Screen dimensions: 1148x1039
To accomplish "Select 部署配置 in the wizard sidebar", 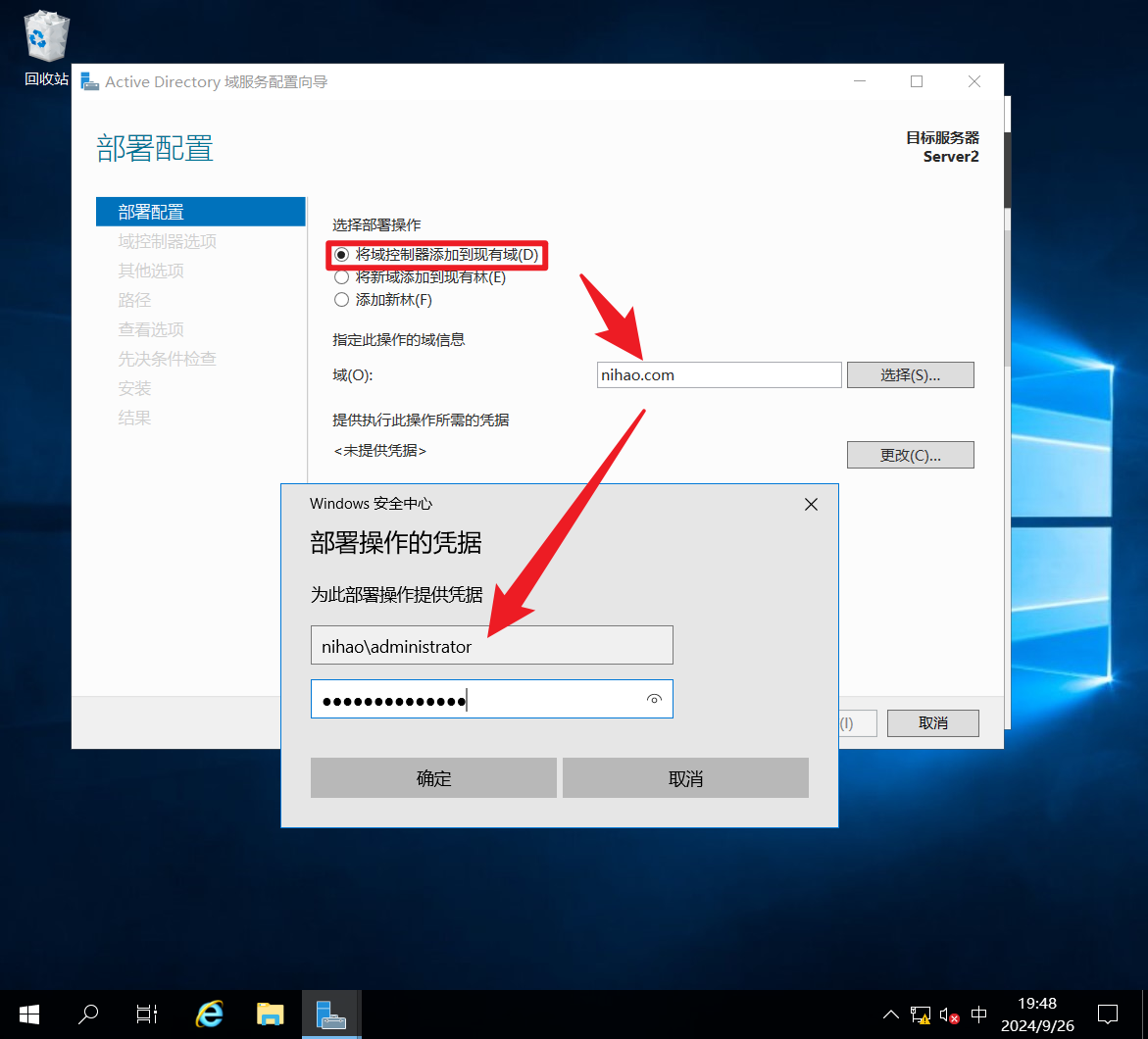I will click(201, 212).
